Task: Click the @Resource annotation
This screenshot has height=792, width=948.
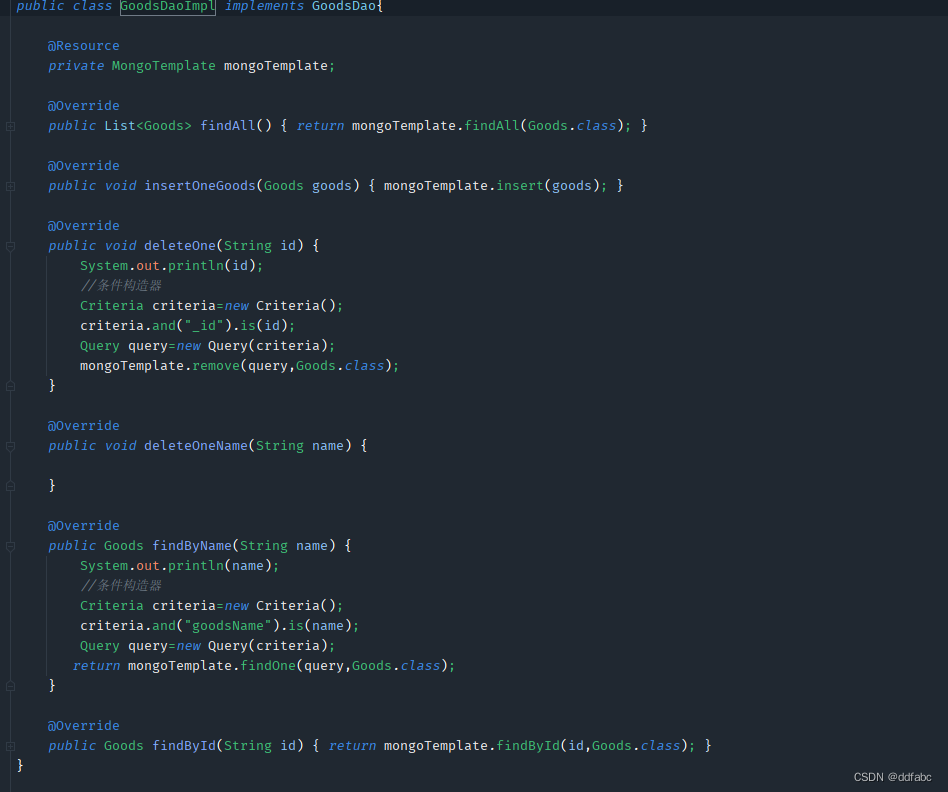Action: pyautogui.click(x=83, y=45)
